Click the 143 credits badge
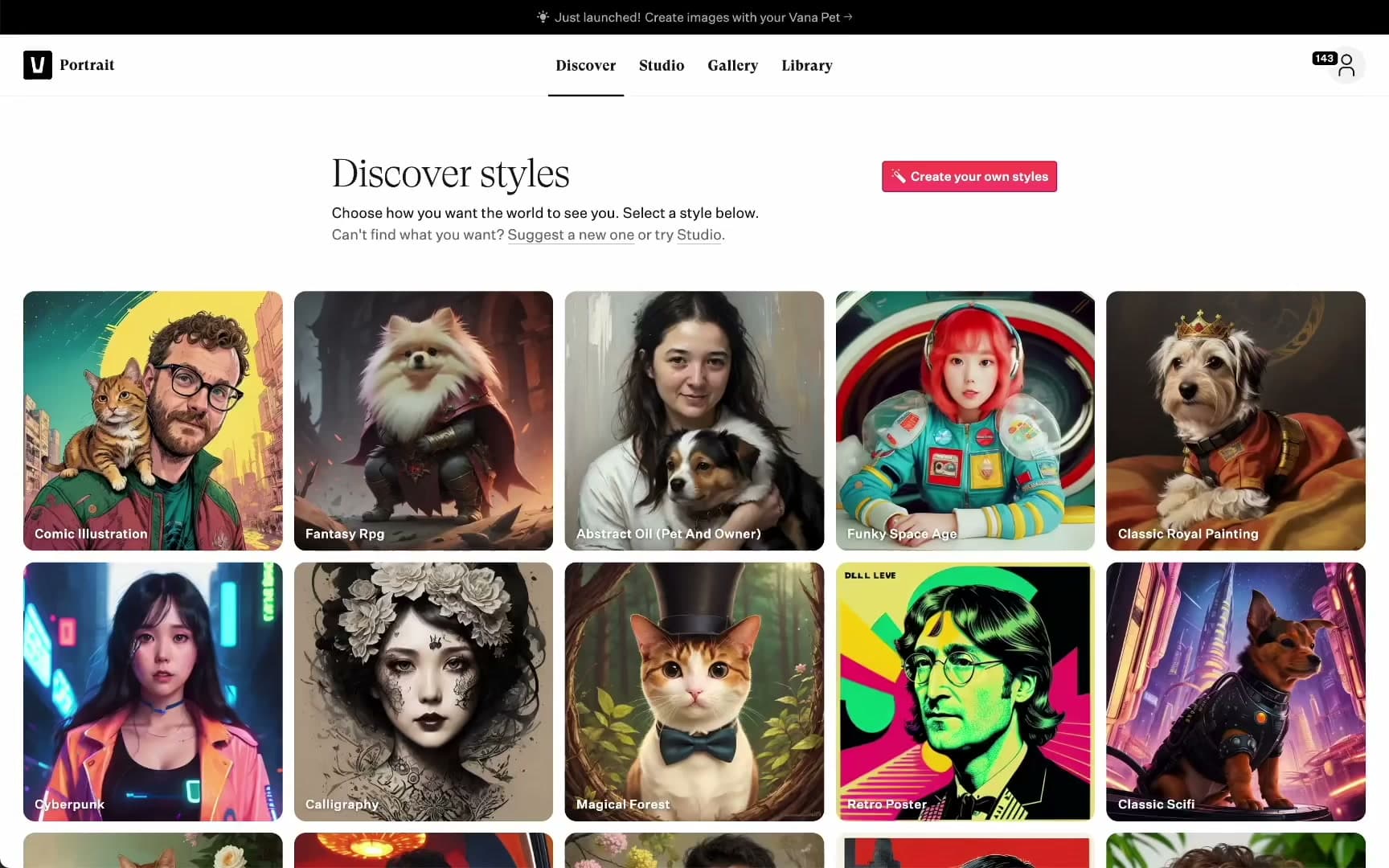Viewport: 1389px width, 868px height. point(1324,59)
